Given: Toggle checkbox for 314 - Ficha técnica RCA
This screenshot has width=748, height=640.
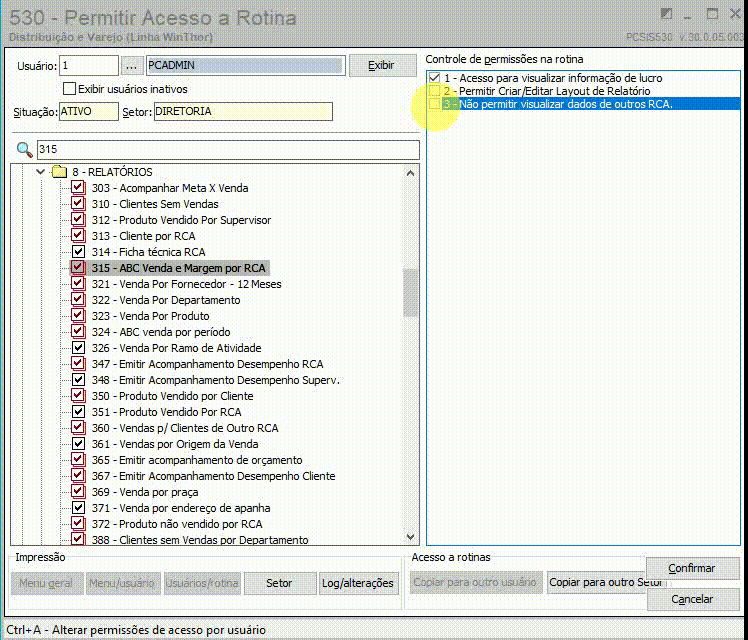Looking at the screenshot, I should pyautogui.click(x=78, y=251).
